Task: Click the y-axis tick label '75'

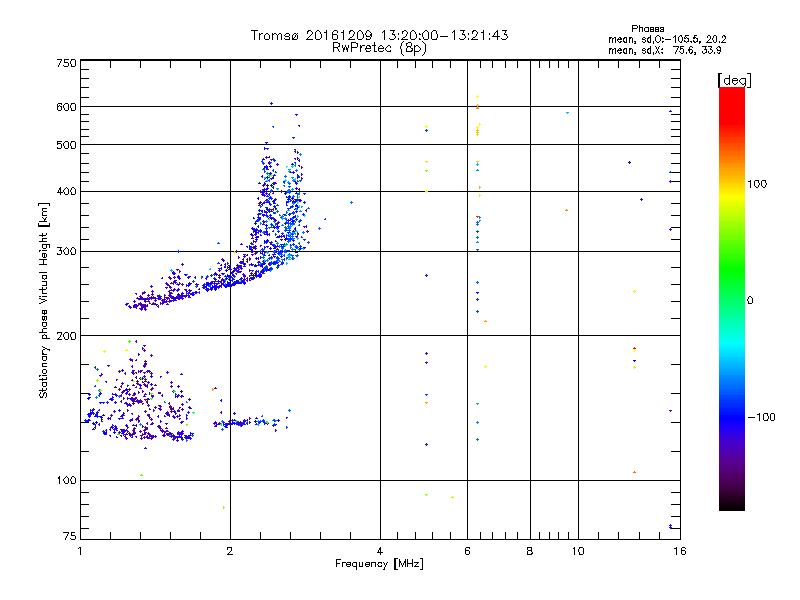Action: pos(70,536)
